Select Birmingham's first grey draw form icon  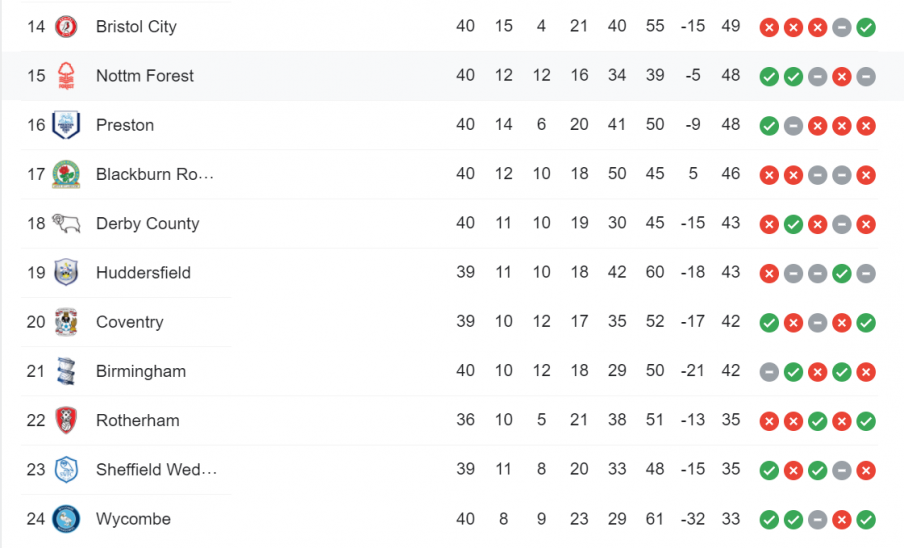tap(769, 372)
